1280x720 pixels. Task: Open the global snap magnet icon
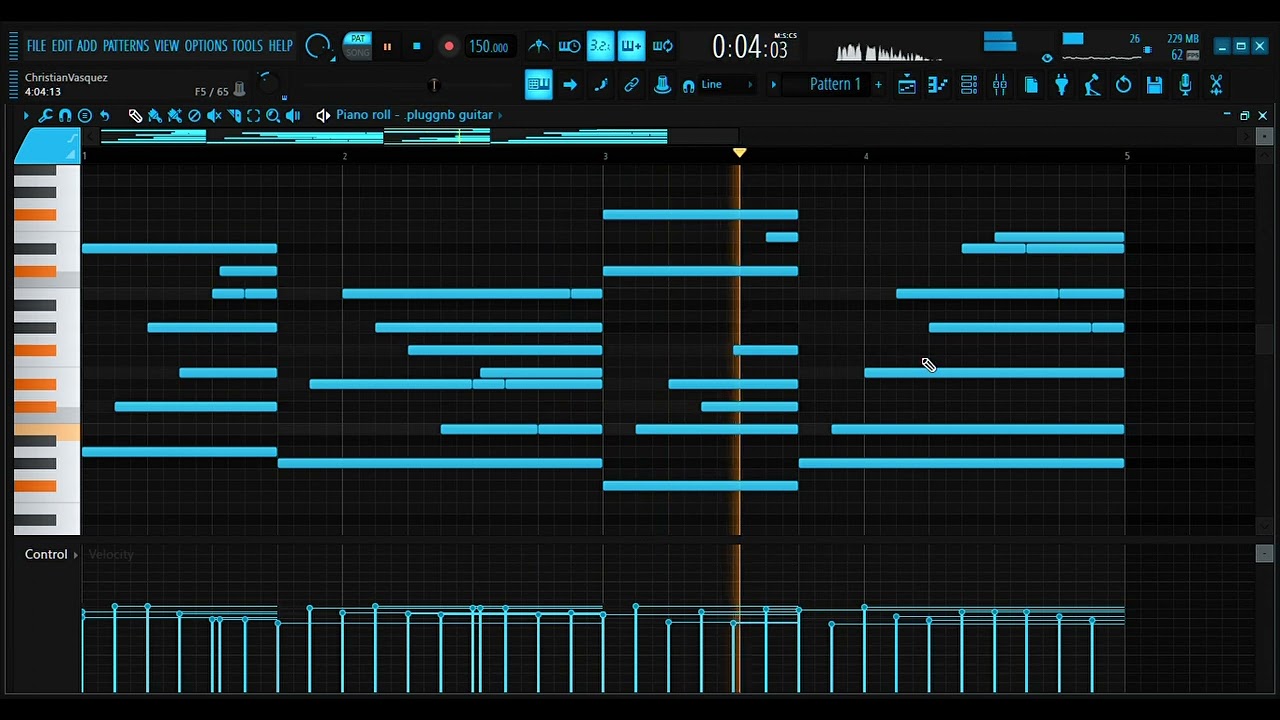point(689,86)
